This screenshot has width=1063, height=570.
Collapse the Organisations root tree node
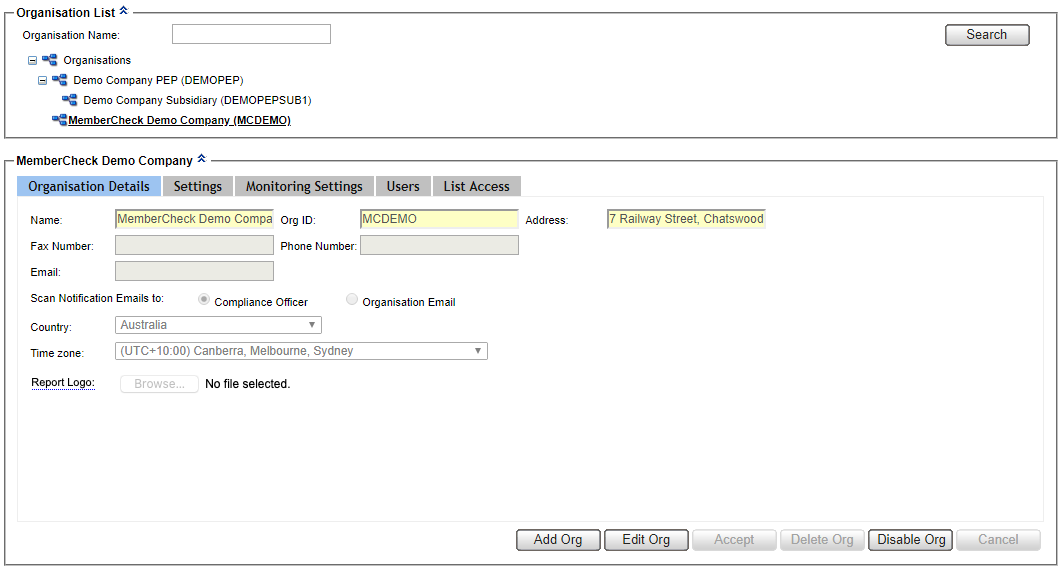(x=33, y=60)
